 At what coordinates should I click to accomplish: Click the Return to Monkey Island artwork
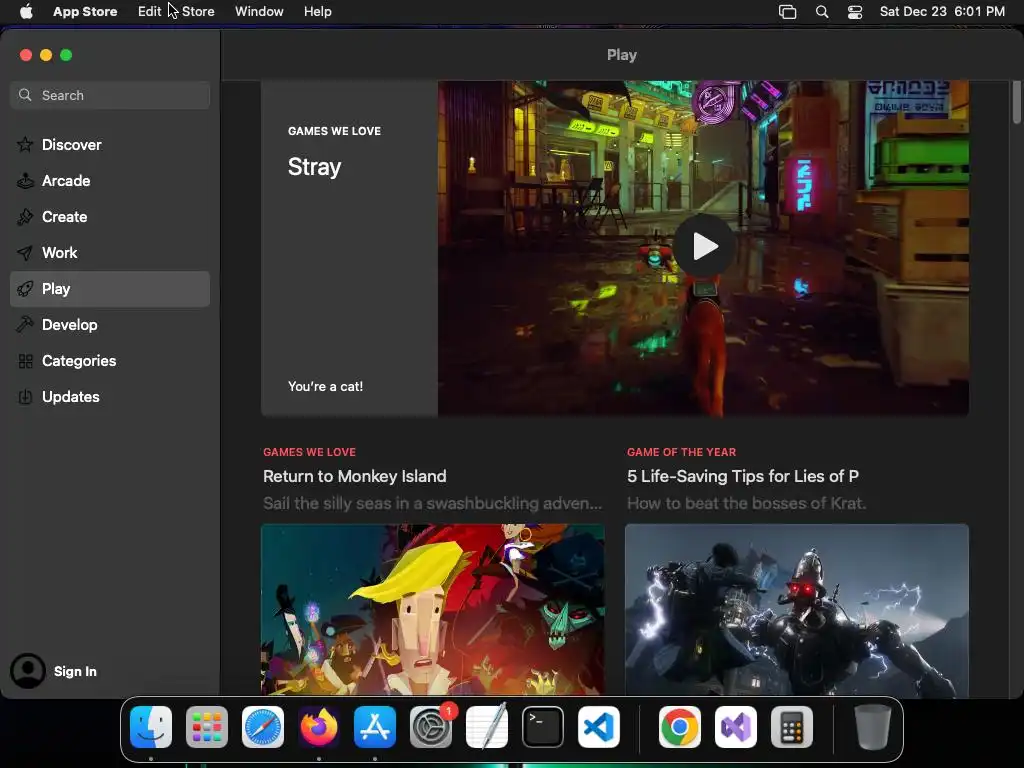coord(432,609)
